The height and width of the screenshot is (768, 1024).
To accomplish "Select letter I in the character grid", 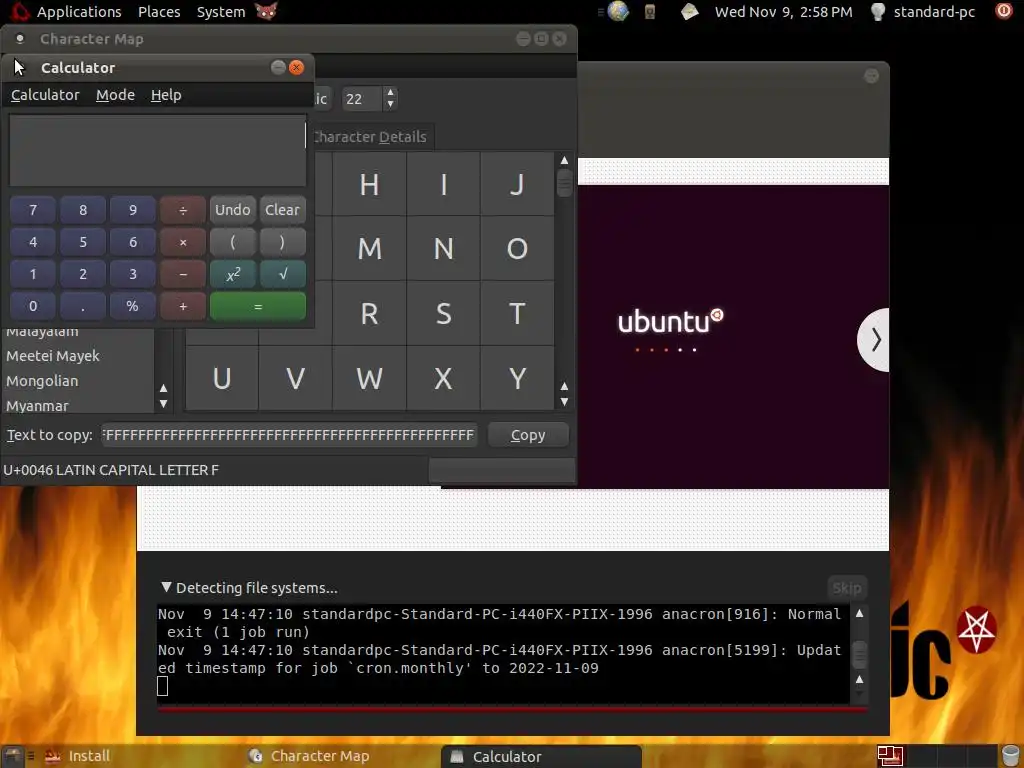I will coord(443,184).
